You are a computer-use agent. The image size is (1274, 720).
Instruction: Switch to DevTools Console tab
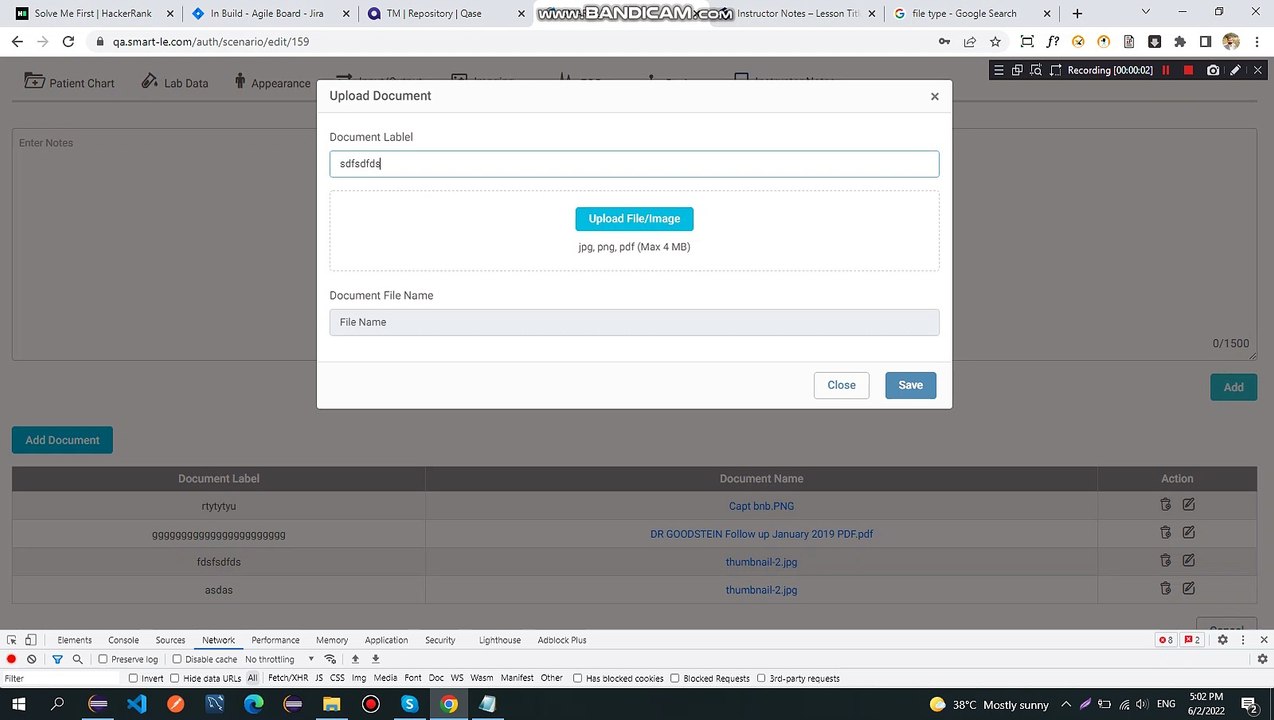click(123, 640)
